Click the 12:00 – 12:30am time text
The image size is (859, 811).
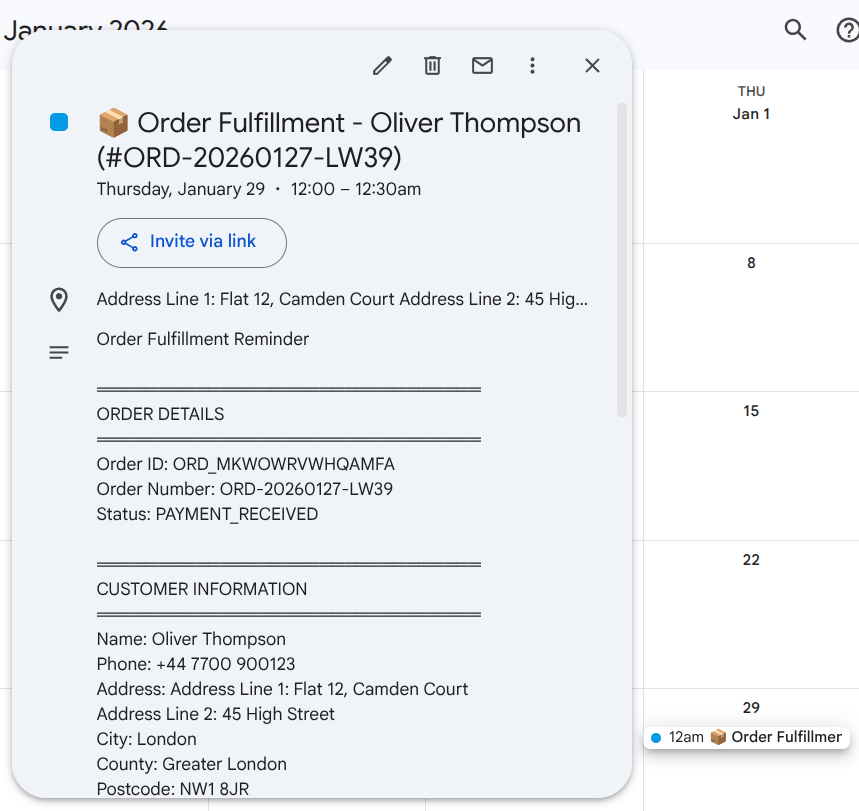(356, 189)
